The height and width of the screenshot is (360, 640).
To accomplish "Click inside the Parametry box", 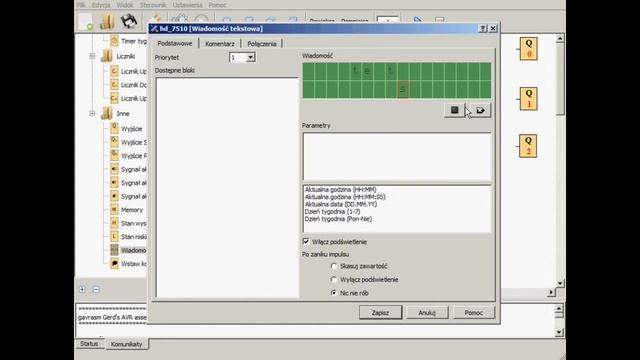I will point(397,156).
